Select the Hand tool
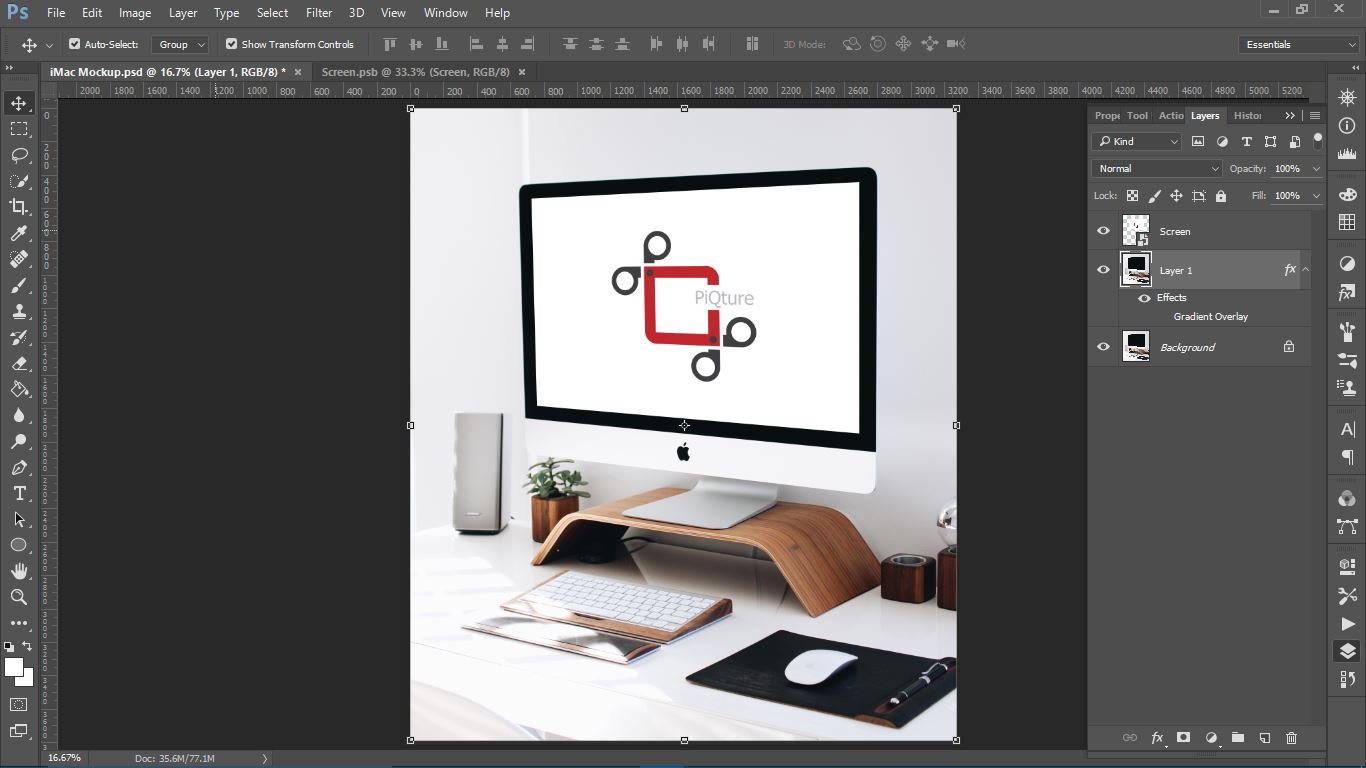The image size is (1366, 768). coord(19,571)
